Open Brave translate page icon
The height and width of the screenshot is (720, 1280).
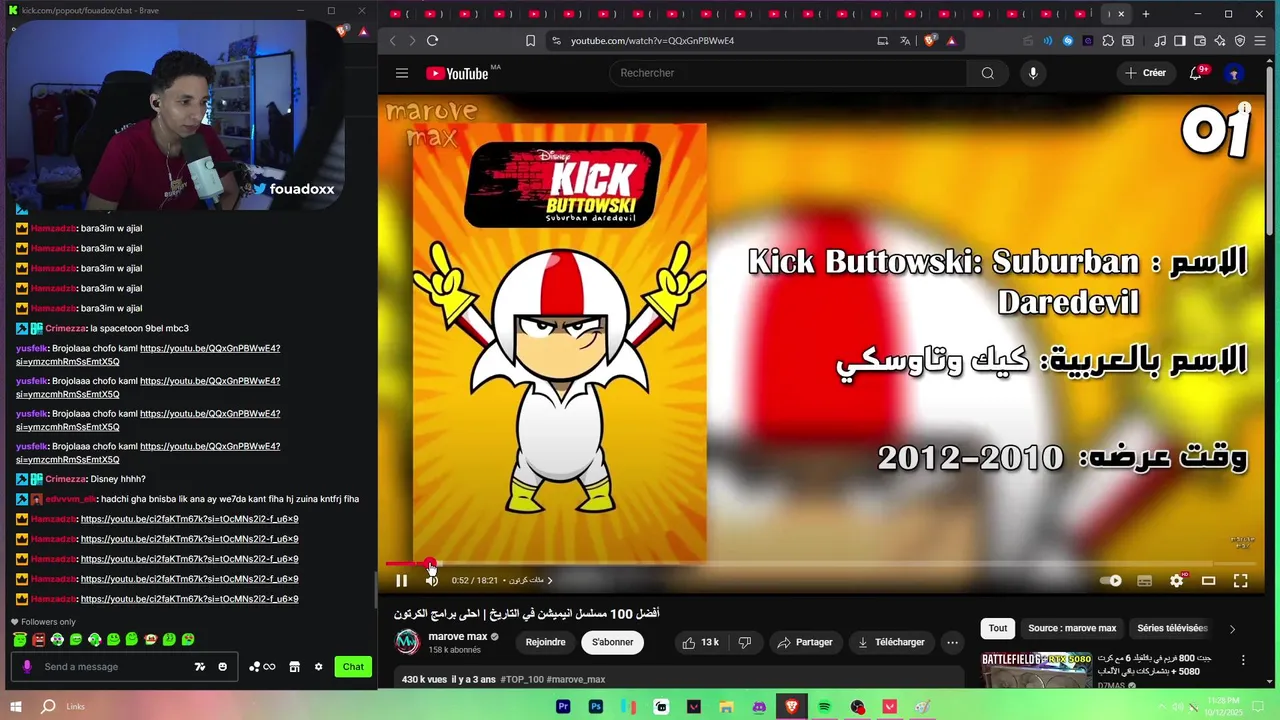click(905, 41)
